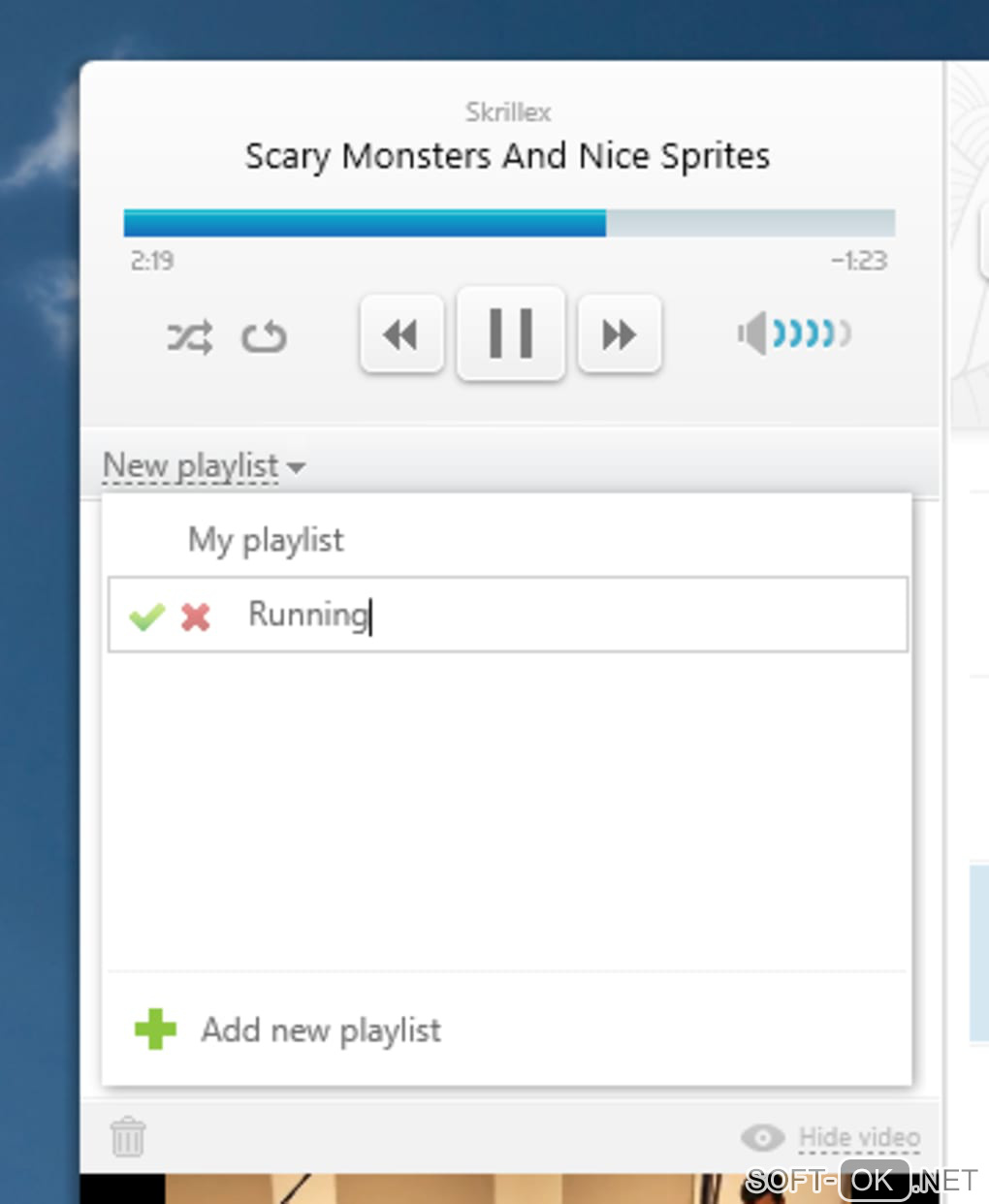This screenshot has height=1204, width=989.
Task: Click the Hide video link
Action: (x=859, y=1137)
